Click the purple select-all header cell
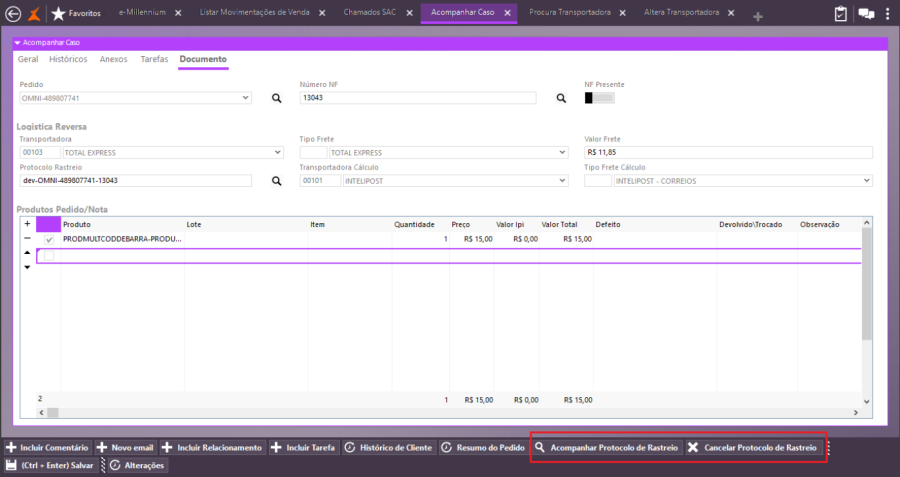 [48, 224]
